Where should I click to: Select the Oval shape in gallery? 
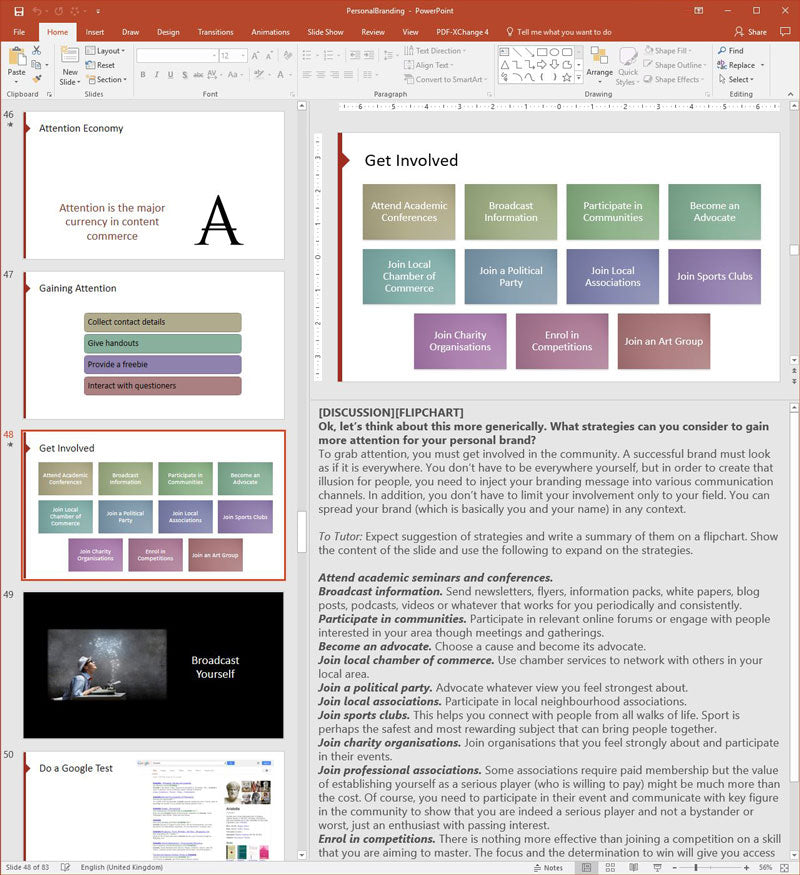click(554, 52)
